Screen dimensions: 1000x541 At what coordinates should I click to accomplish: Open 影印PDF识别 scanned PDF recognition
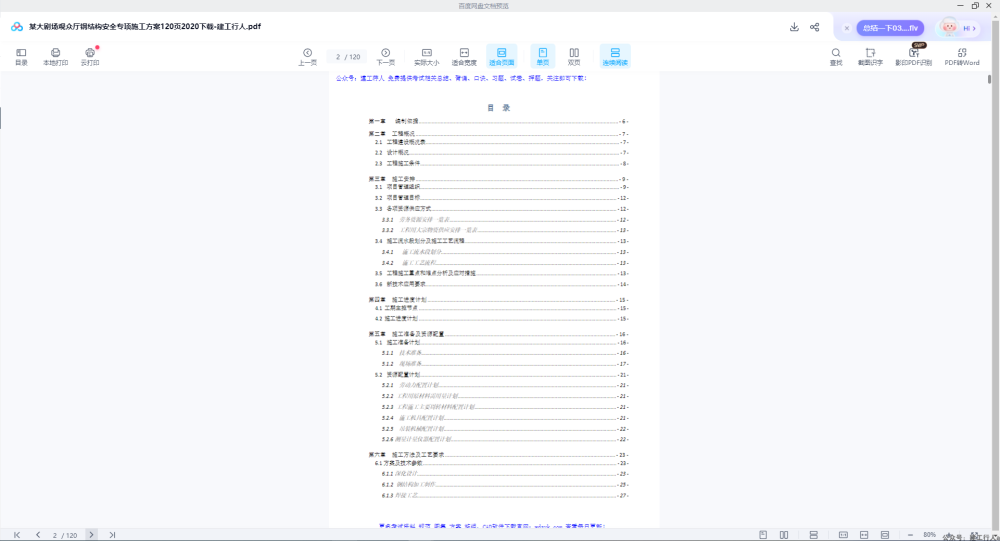[913, 56]
